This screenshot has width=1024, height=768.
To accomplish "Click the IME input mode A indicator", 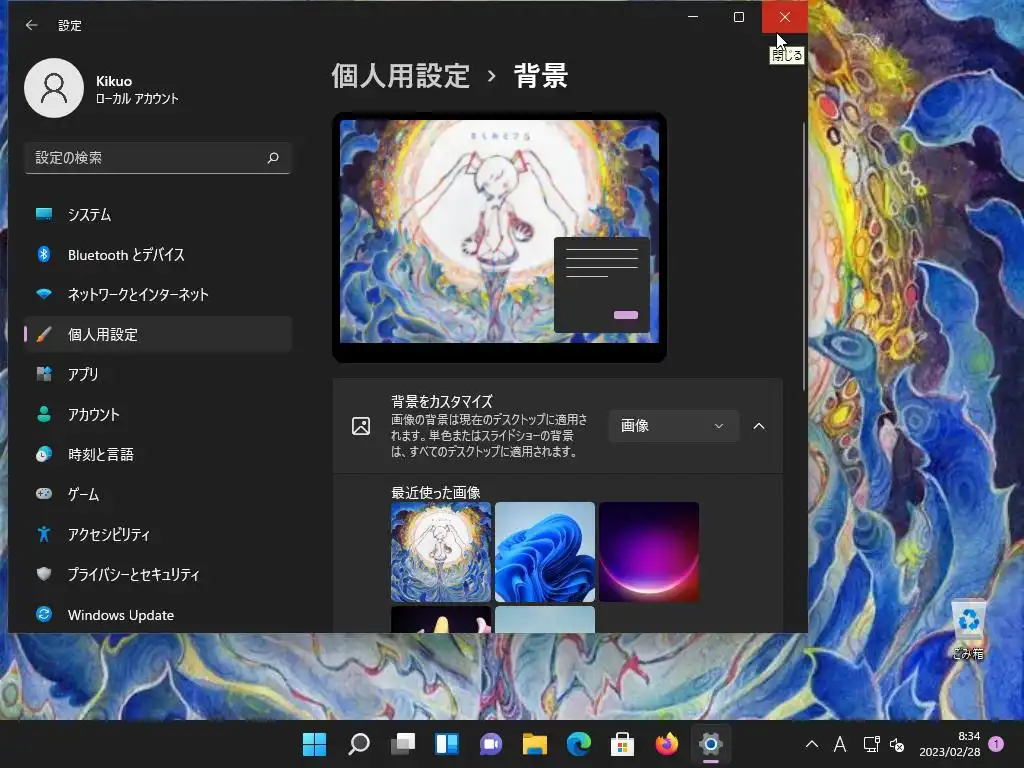I will tap(840, 744).
